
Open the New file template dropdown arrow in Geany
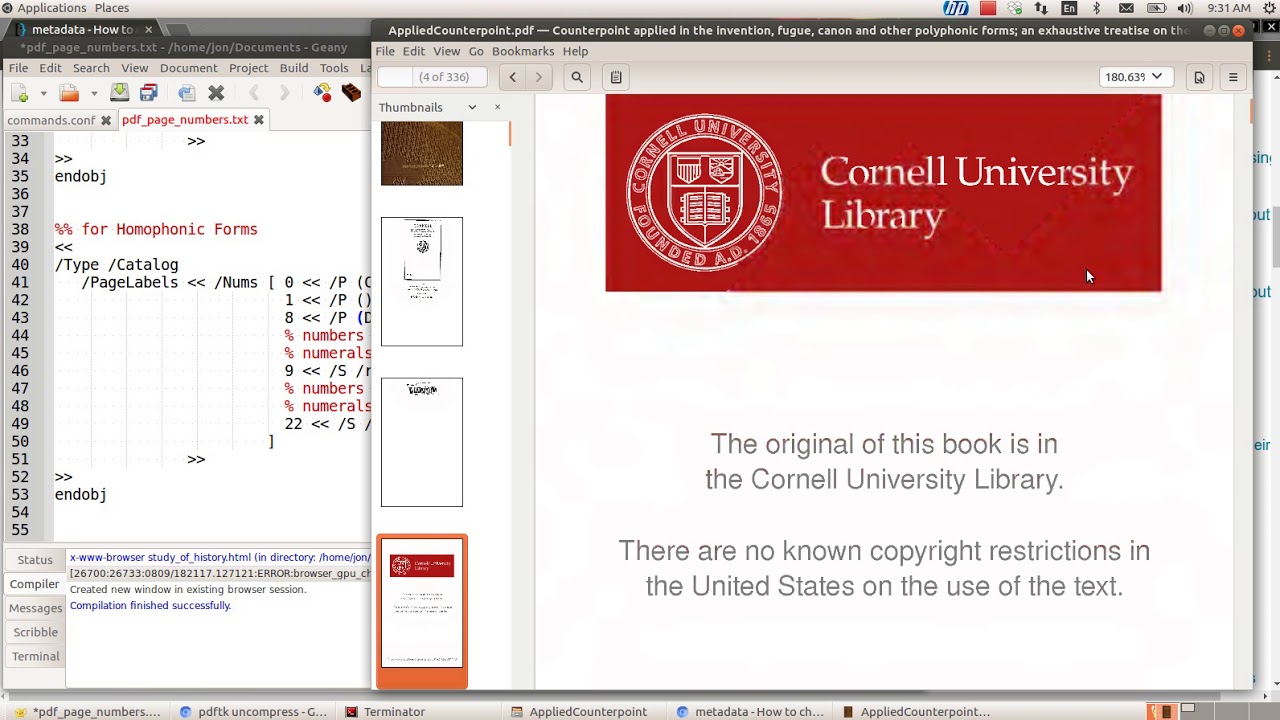[43, 93]
